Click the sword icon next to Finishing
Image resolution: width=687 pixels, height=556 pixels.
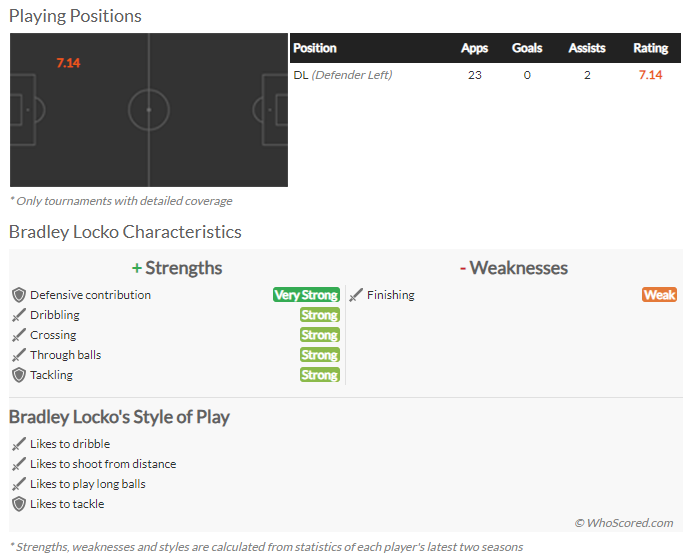tap(356, 295)
